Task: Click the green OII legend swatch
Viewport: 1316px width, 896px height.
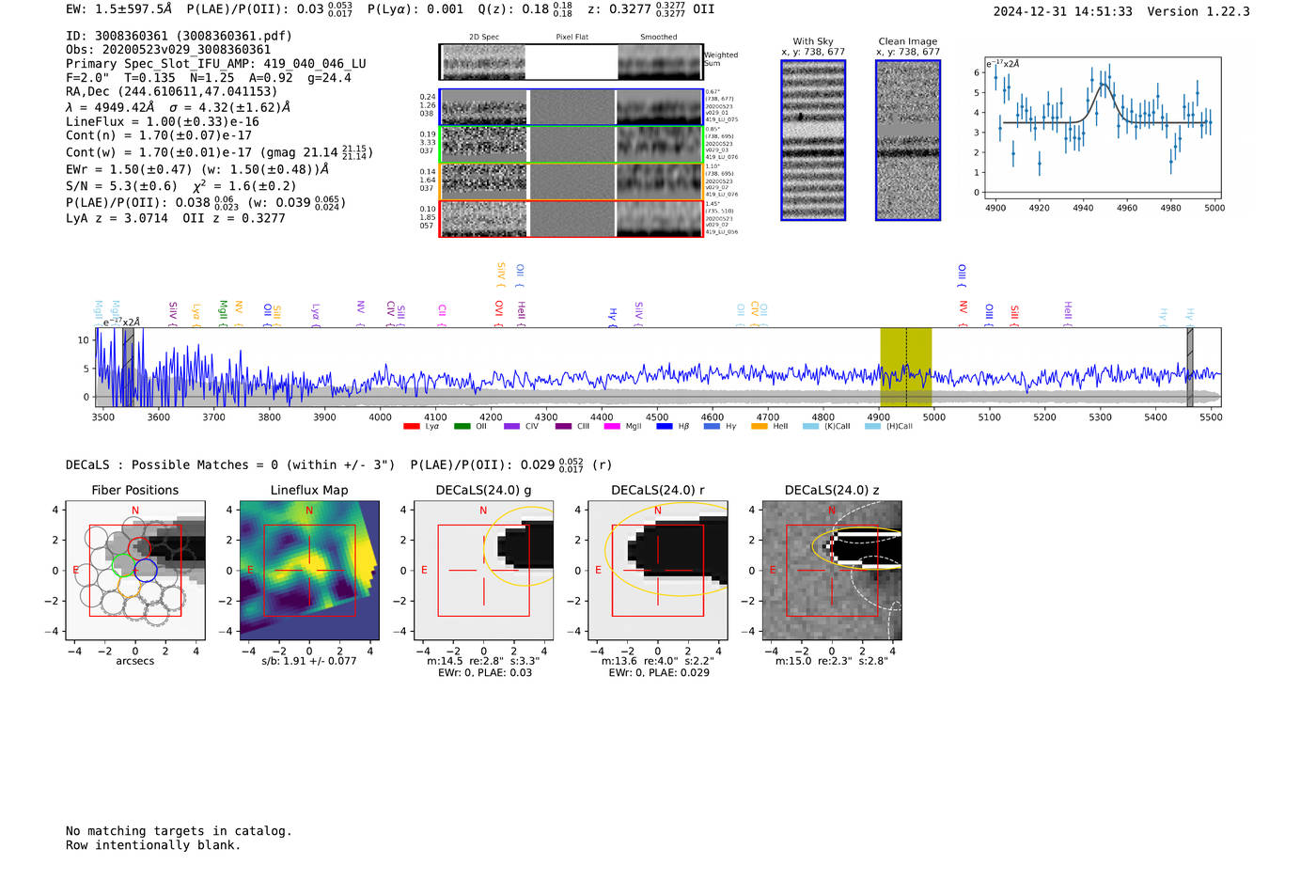Action: (x=462, y=426)
